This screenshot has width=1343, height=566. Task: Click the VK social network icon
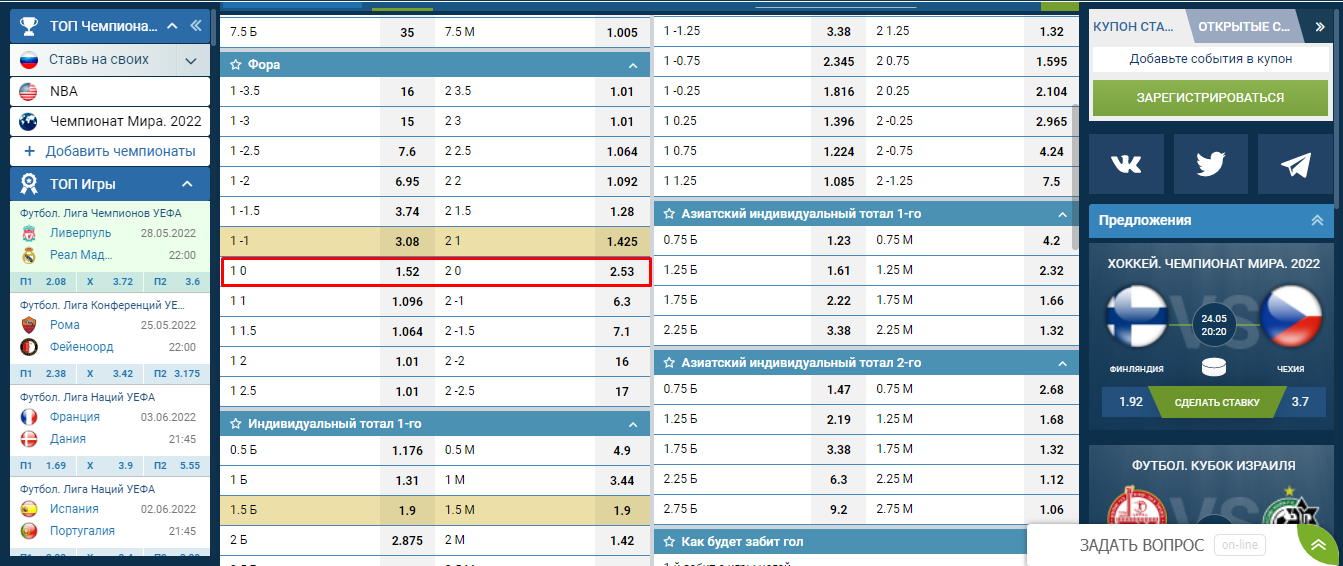tap(1126, 164)
